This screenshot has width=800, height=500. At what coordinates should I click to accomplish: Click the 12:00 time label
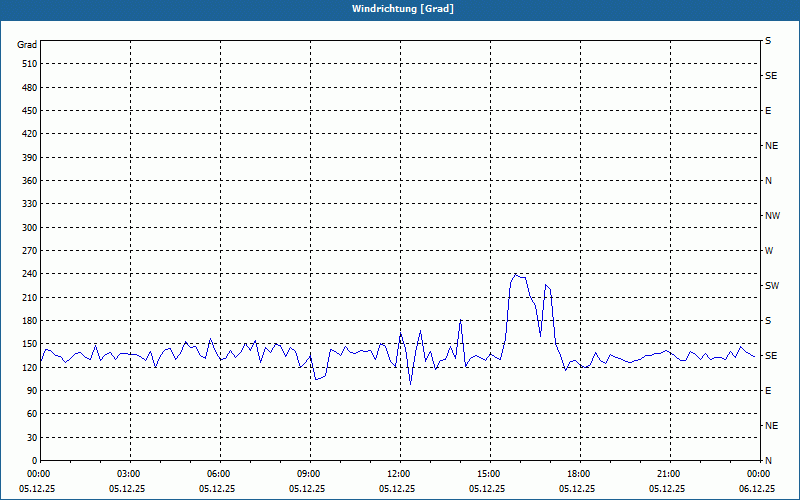pyautogui.click(x=400, y=473)
